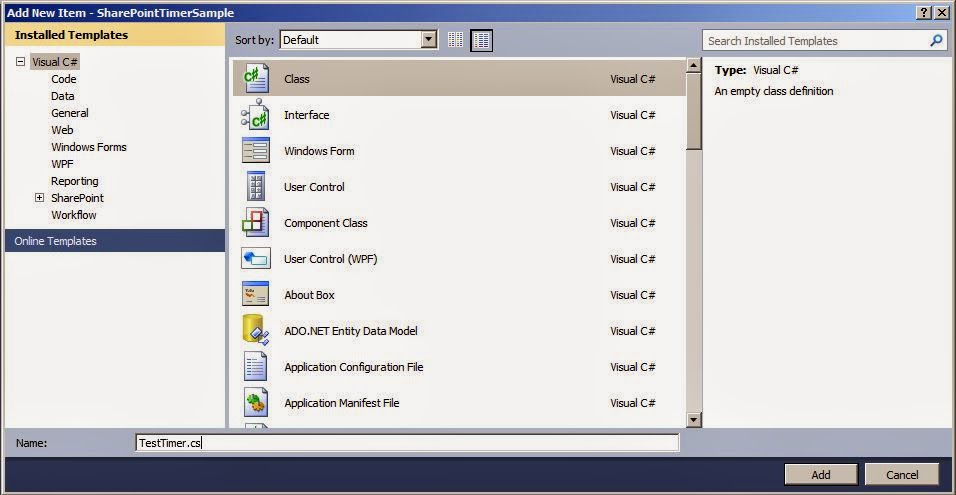The width and height of the screenshot is (956, 495).
Task: Select the Component Class icon
Action: click(x=256, y=223)
